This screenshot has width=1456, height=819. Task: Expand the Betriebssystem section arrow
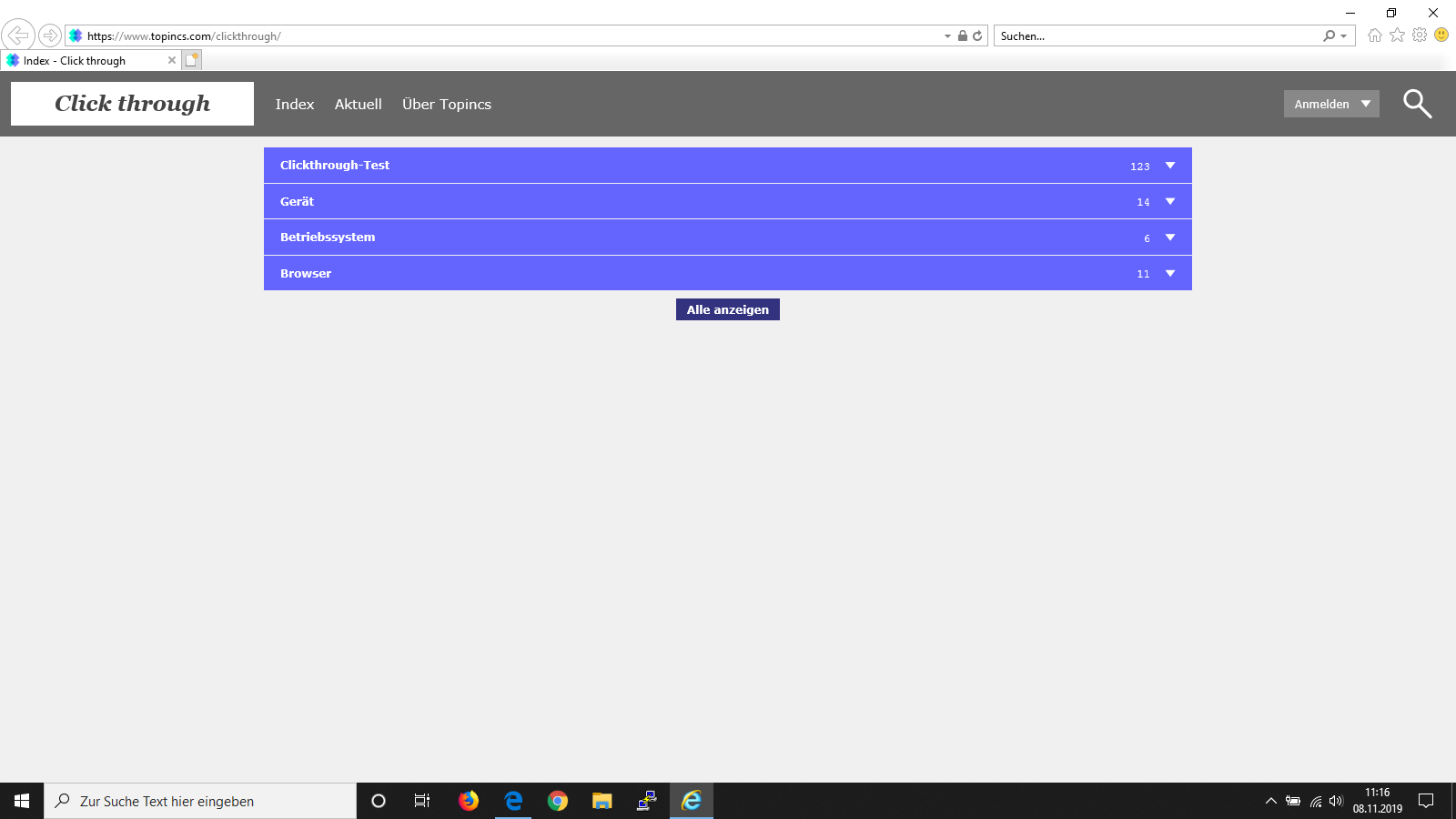[x=1170, y=238]
